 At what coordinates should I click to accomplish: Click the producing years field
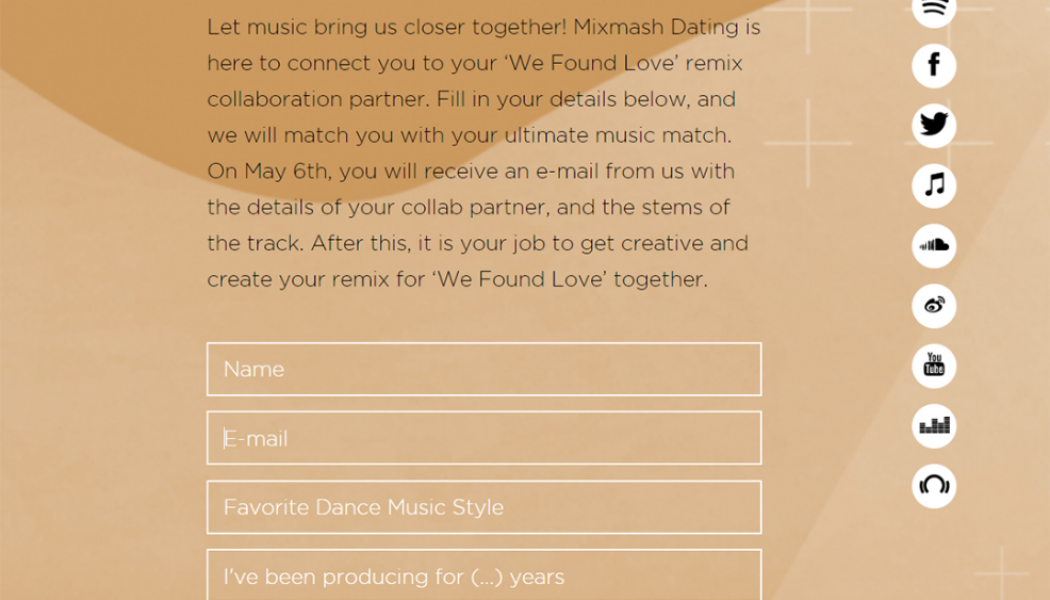[x=484, y=576]
